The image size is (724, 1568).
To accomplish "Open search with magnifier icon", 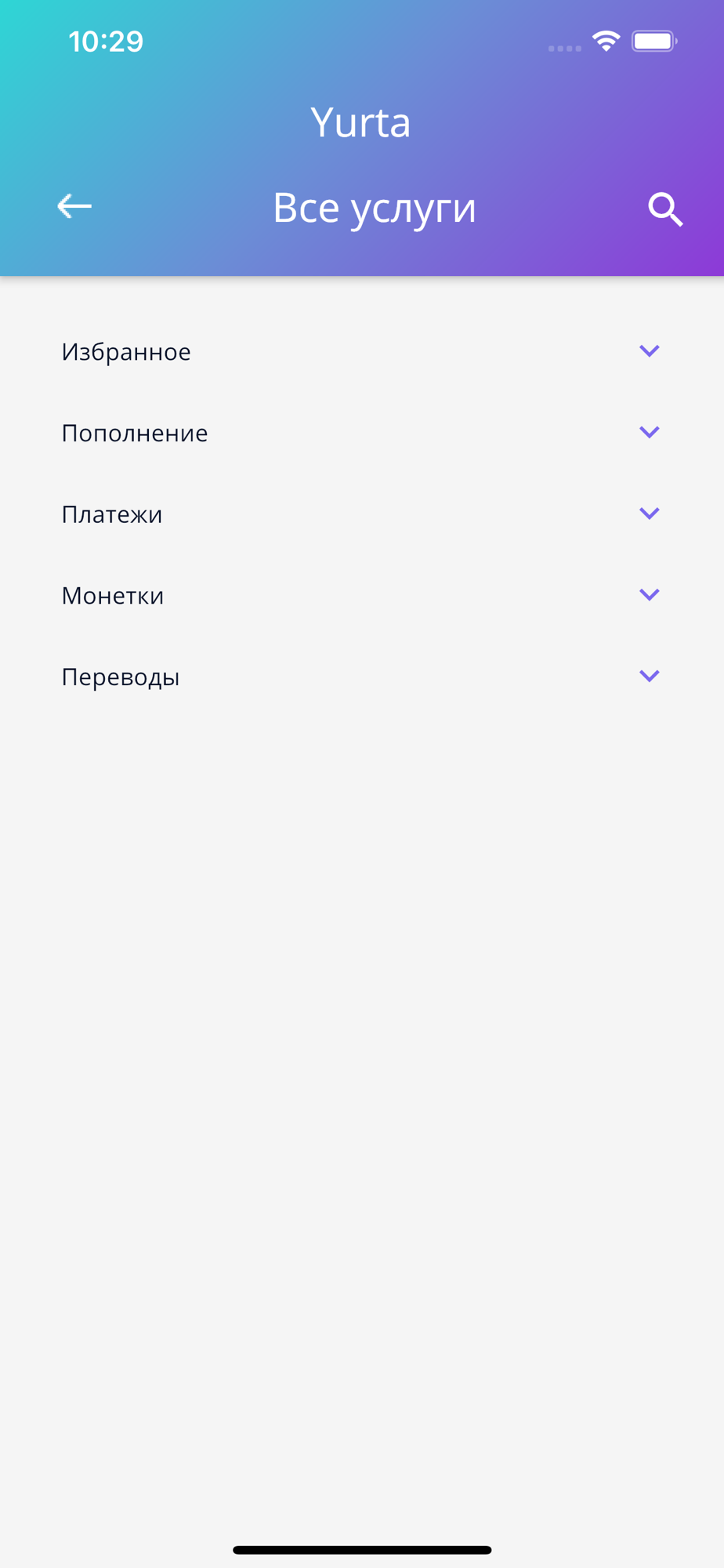I will click(x=665, y=209).
